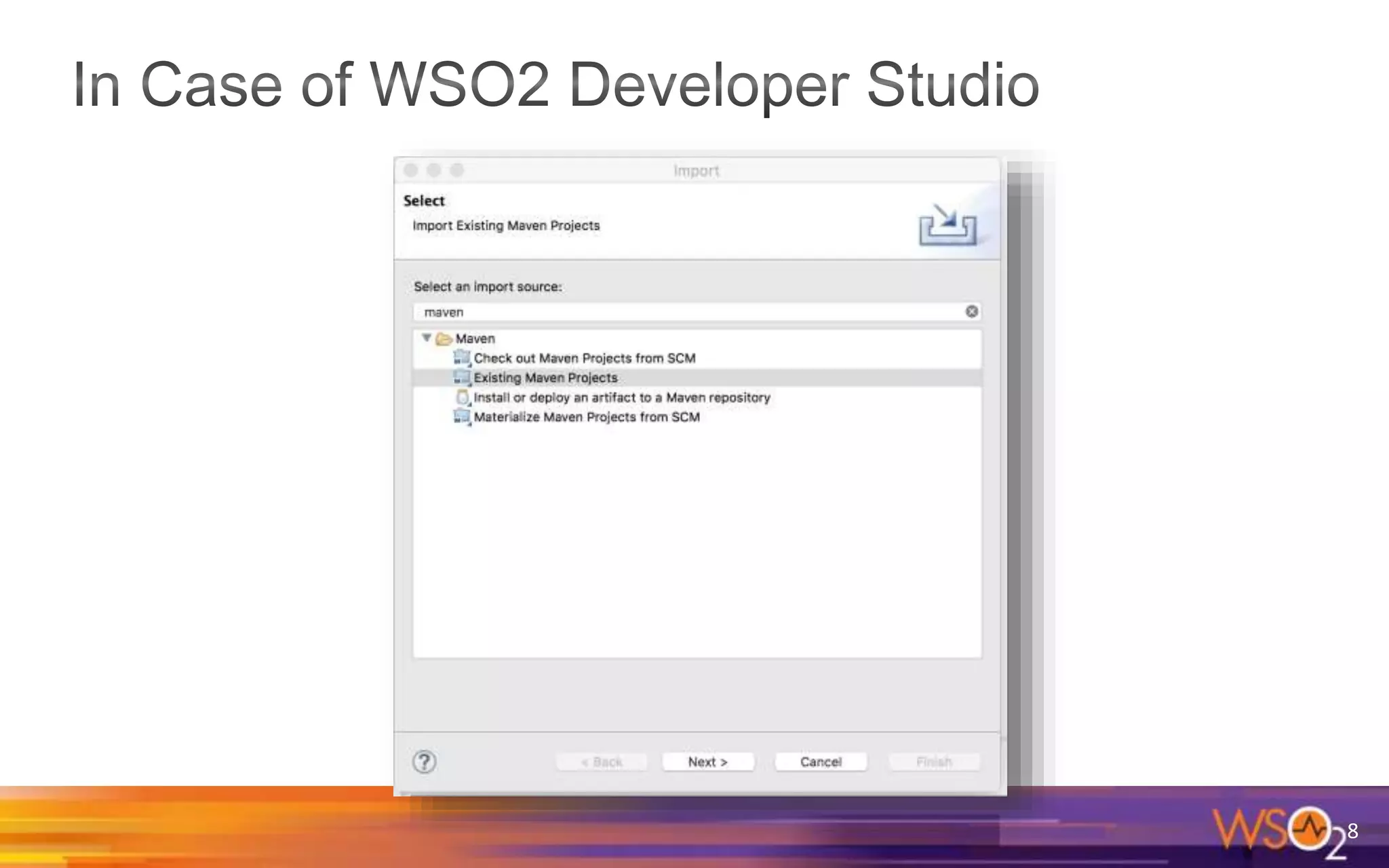Click the disabled Back button

coord(601,762)
